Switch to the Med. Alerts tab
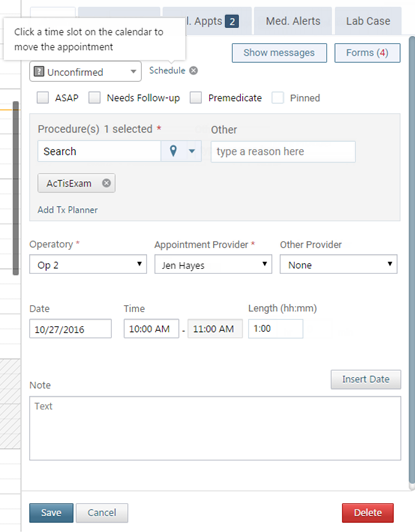 (293, 21)
